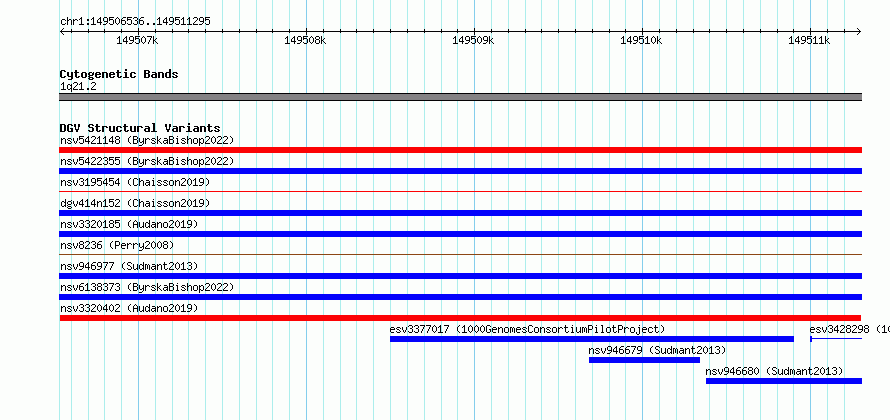
Task: Click the 149509k ruler tick label
Action: coord(473,40)
